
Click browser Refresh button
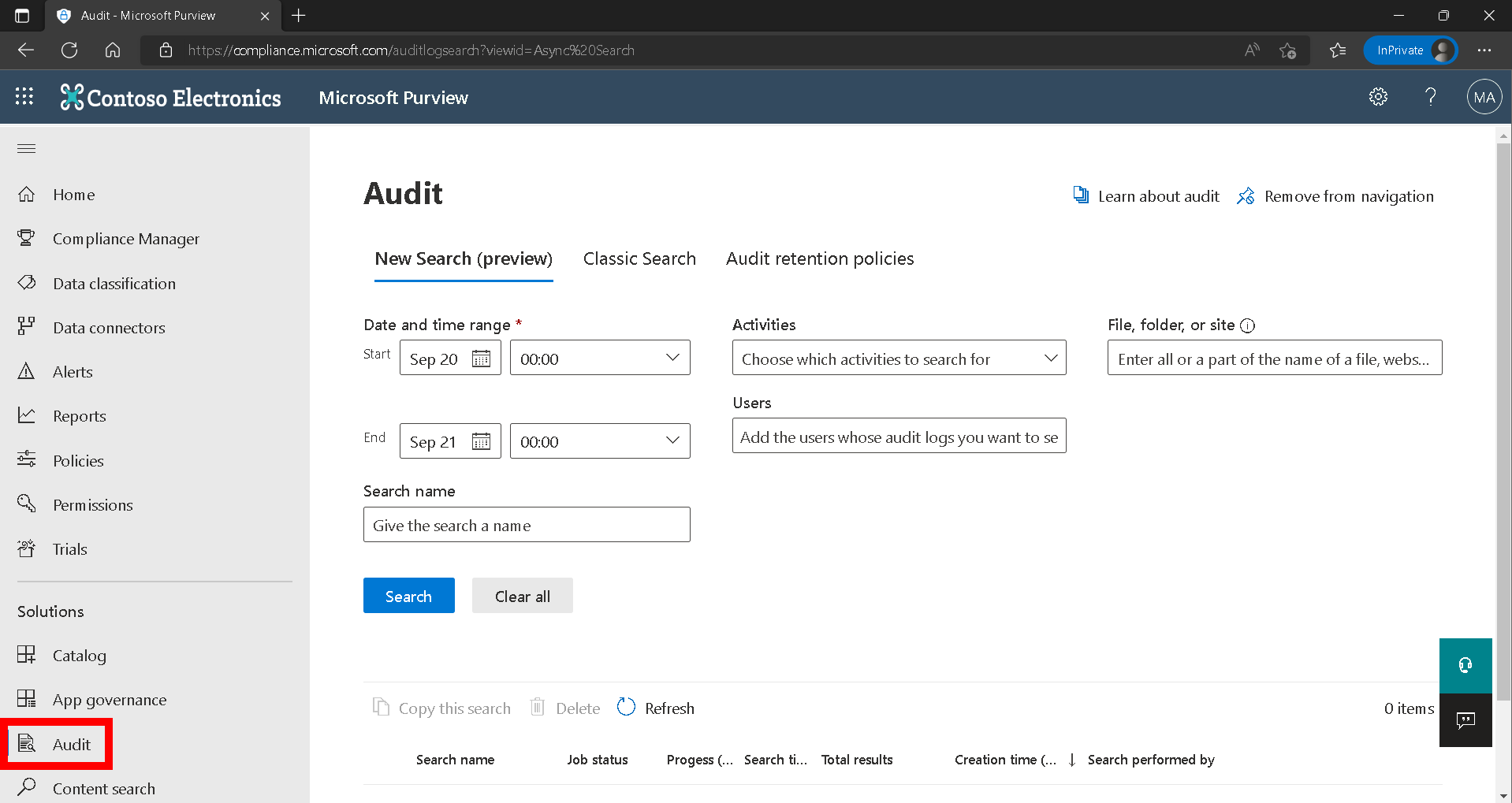pos(69,50)
